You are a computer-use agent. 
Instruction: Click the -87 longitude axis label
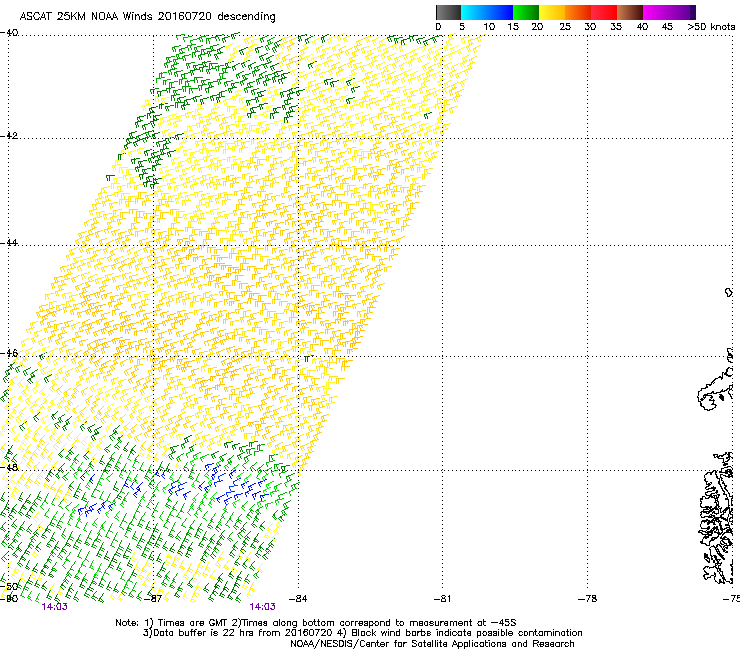tap(153, 599)
